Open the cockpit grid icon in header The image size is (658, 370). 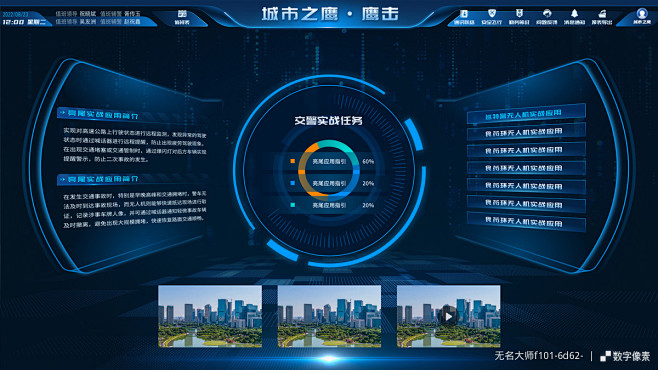(x=182, y=14)
